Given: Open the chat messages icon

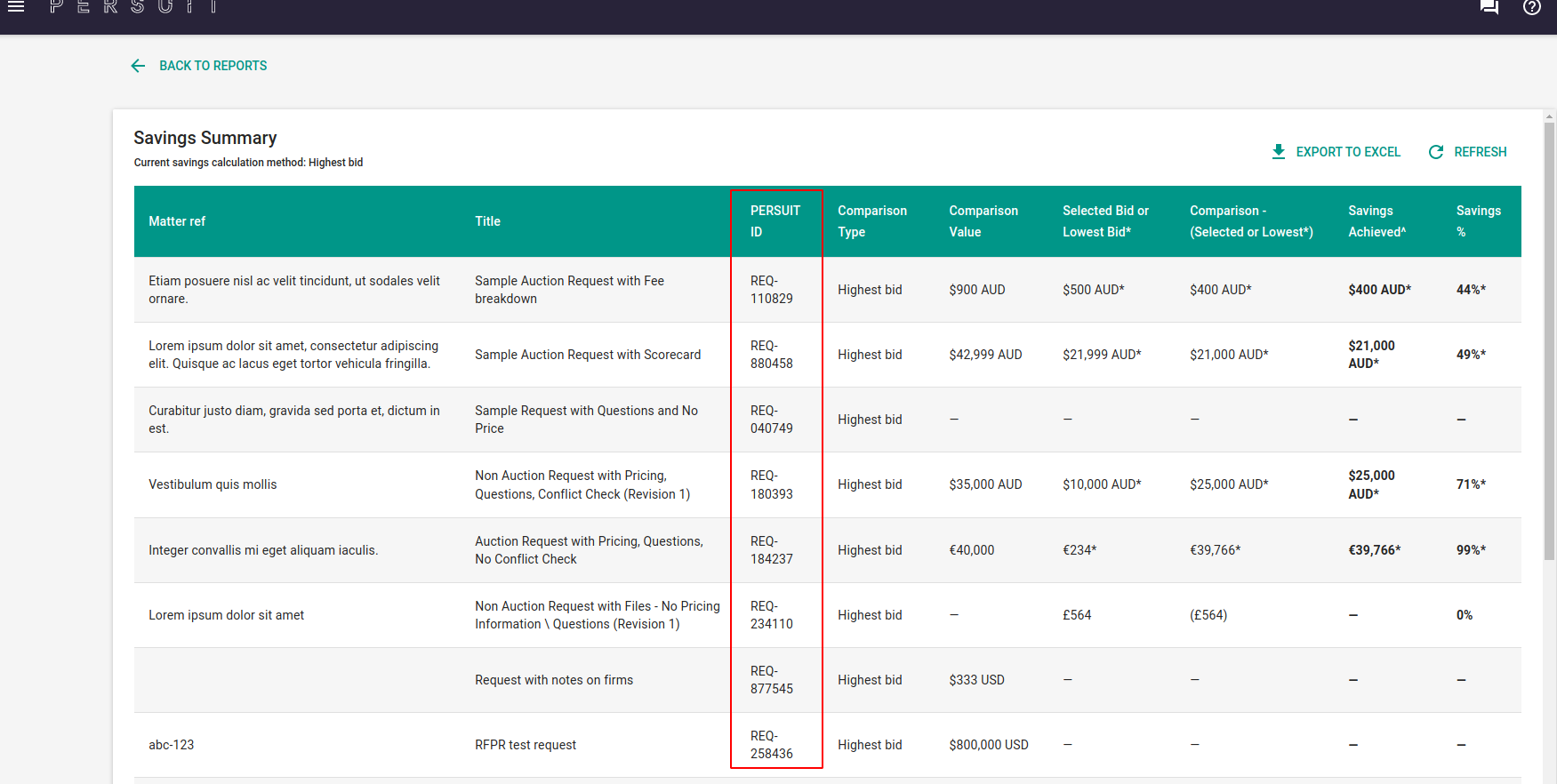Looking at the screenshot, I should click(1489, 8).
